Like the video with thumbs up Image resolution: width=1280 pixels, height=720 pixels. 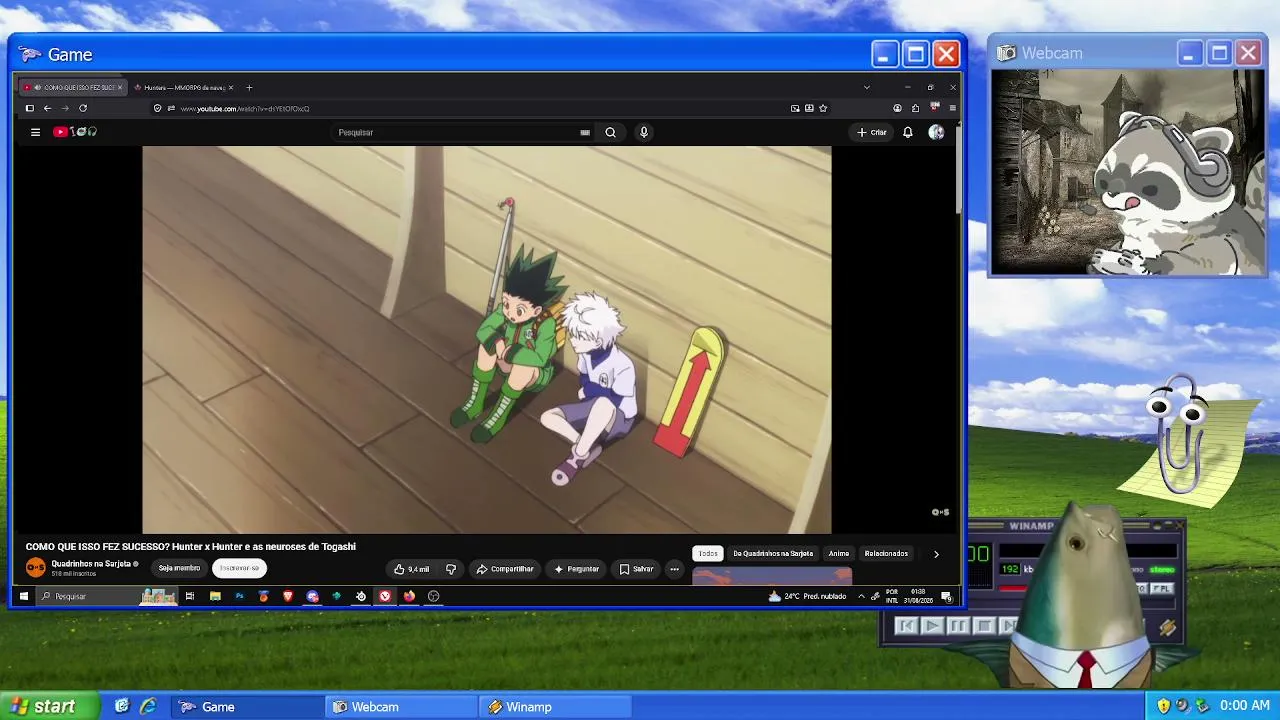point(412,569)
